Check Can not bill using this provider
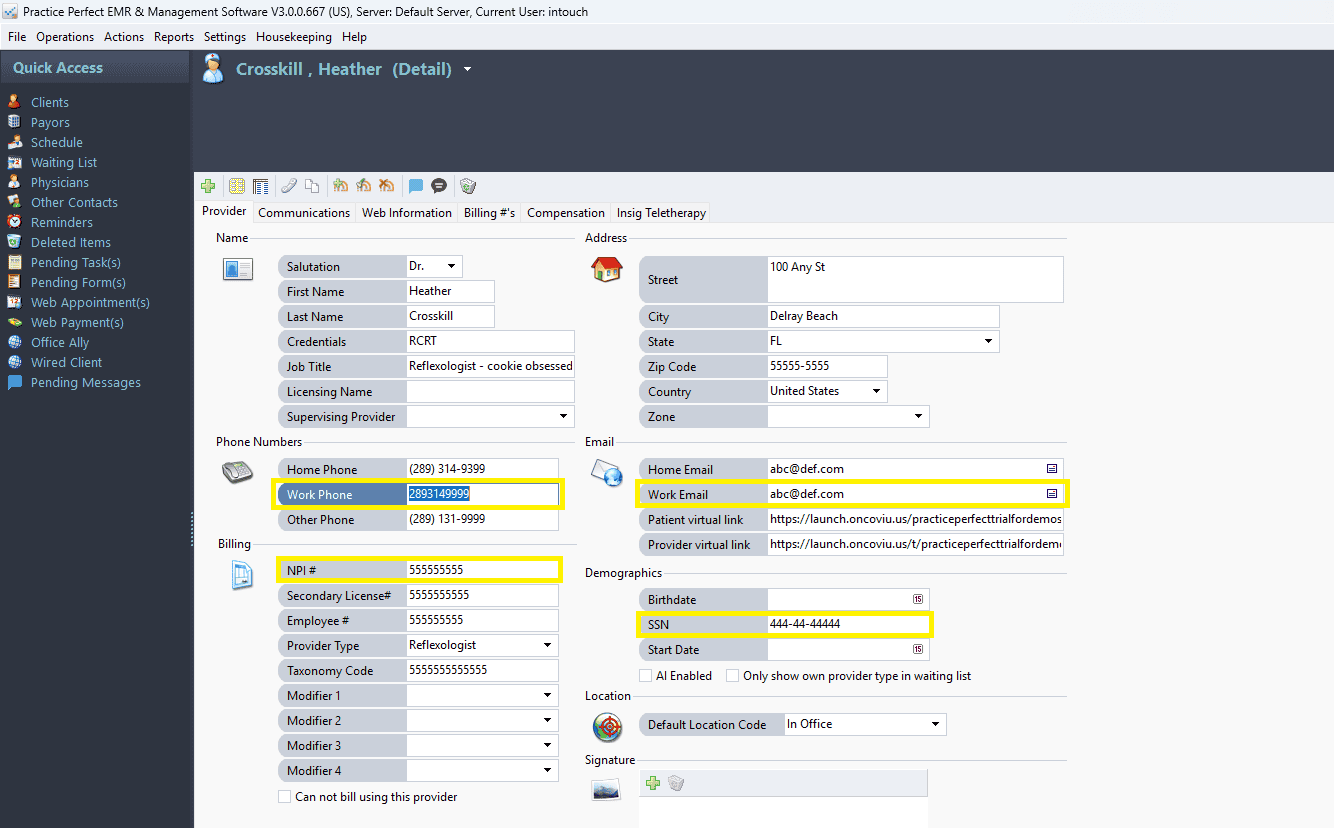Viewport: 1334px width, 828px height. coord(285,797)
